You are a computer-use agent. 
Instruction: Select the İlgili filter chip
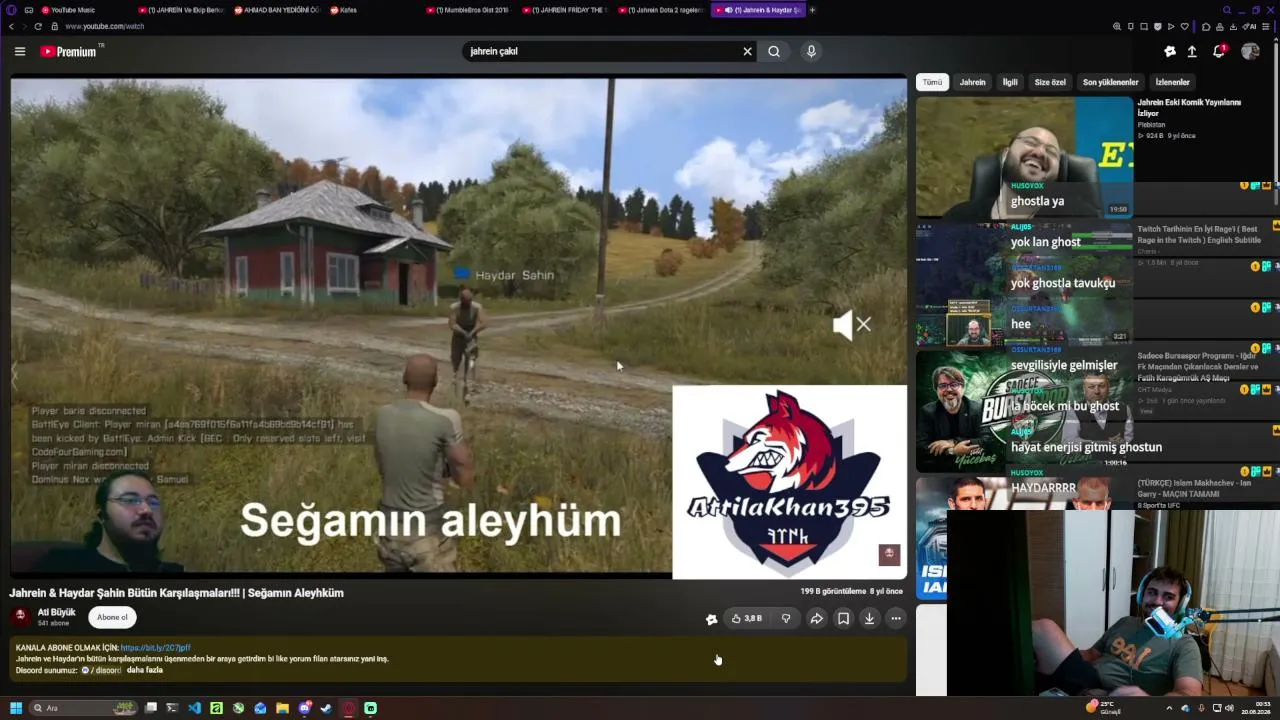[1010, 82]
